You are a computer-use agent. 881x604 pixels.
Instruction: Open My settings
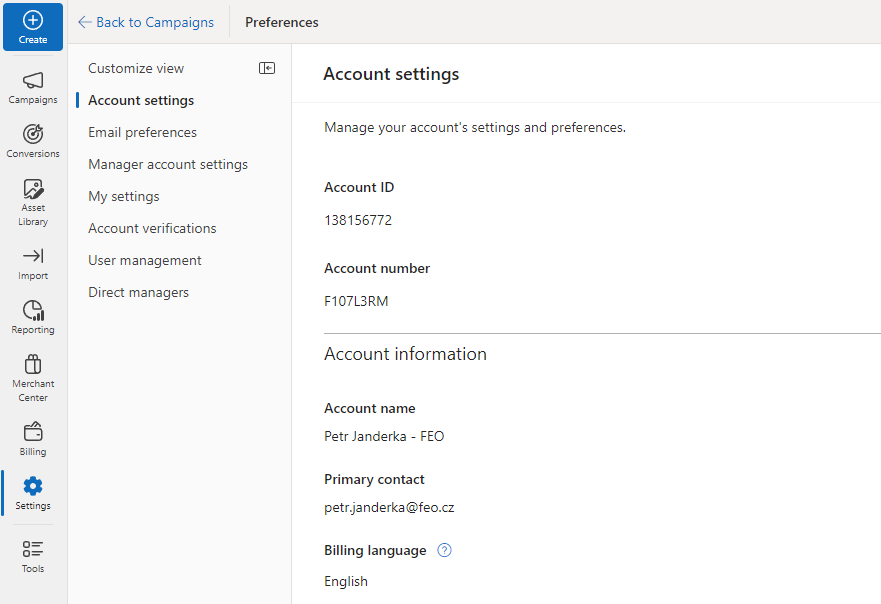[x=124, y=196]
